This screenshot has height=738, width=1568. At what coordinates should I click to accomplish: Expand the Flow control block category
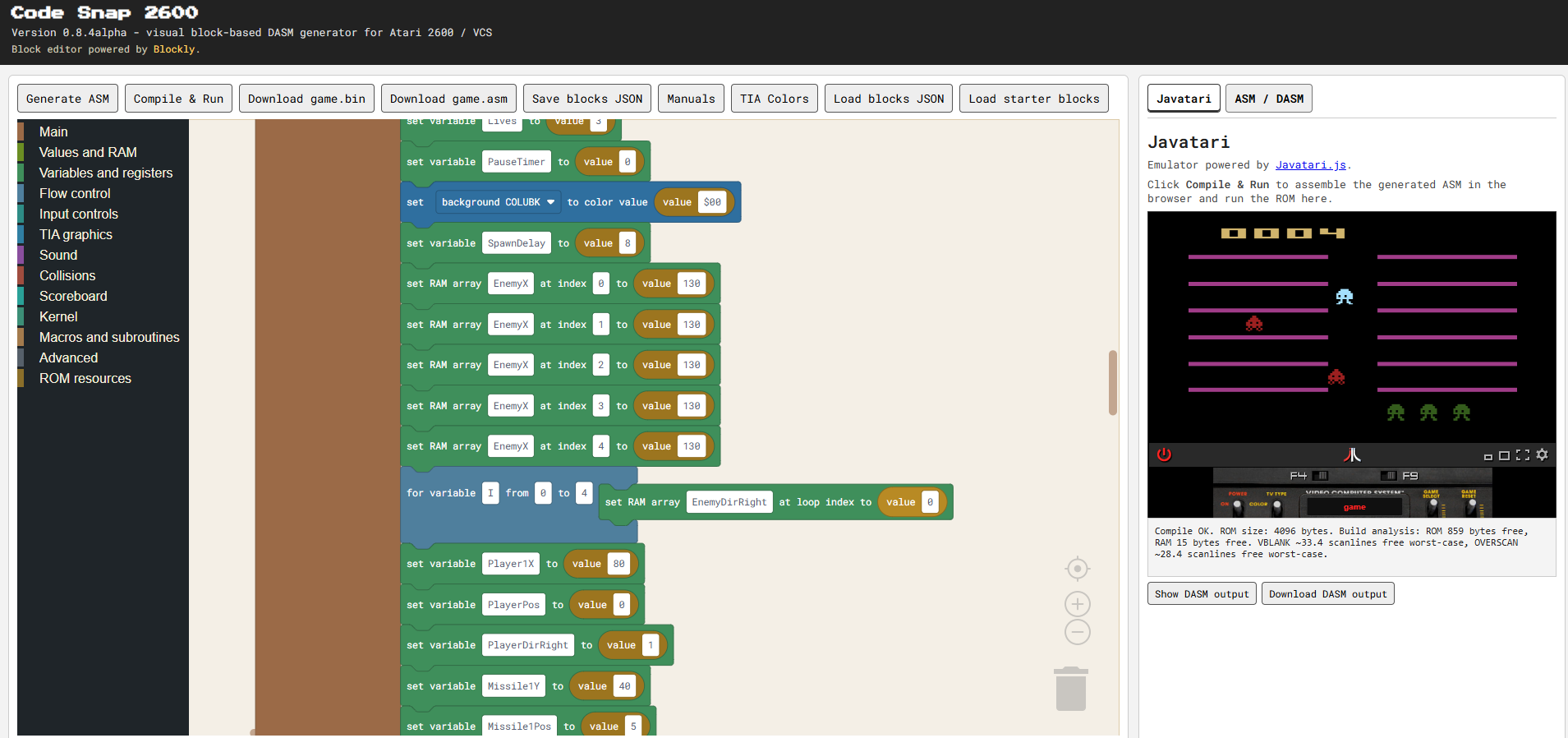[75, 193]
